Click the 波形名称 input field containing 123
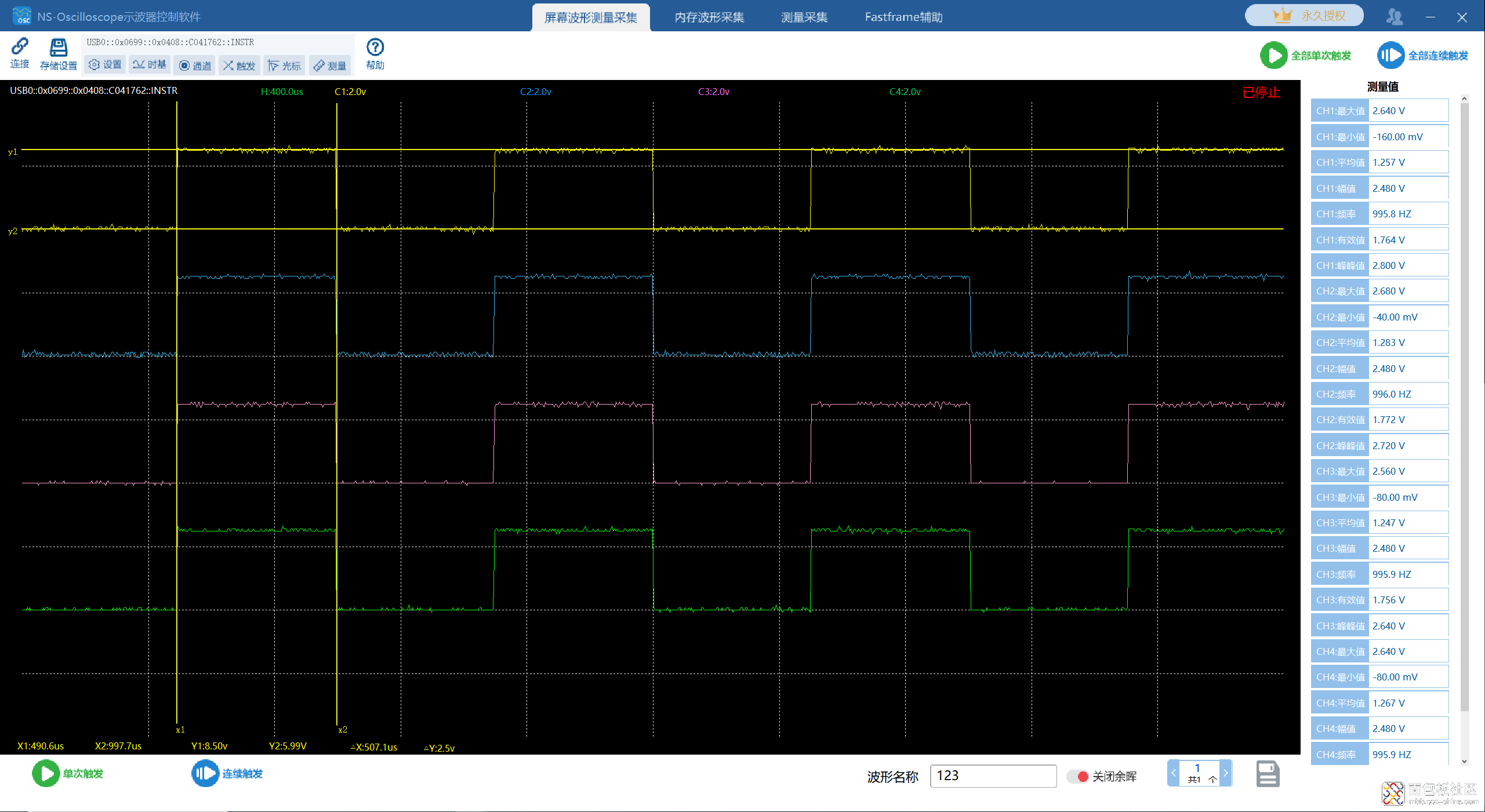Viewport: 1485px width, 812px height. tap(993, 776)
